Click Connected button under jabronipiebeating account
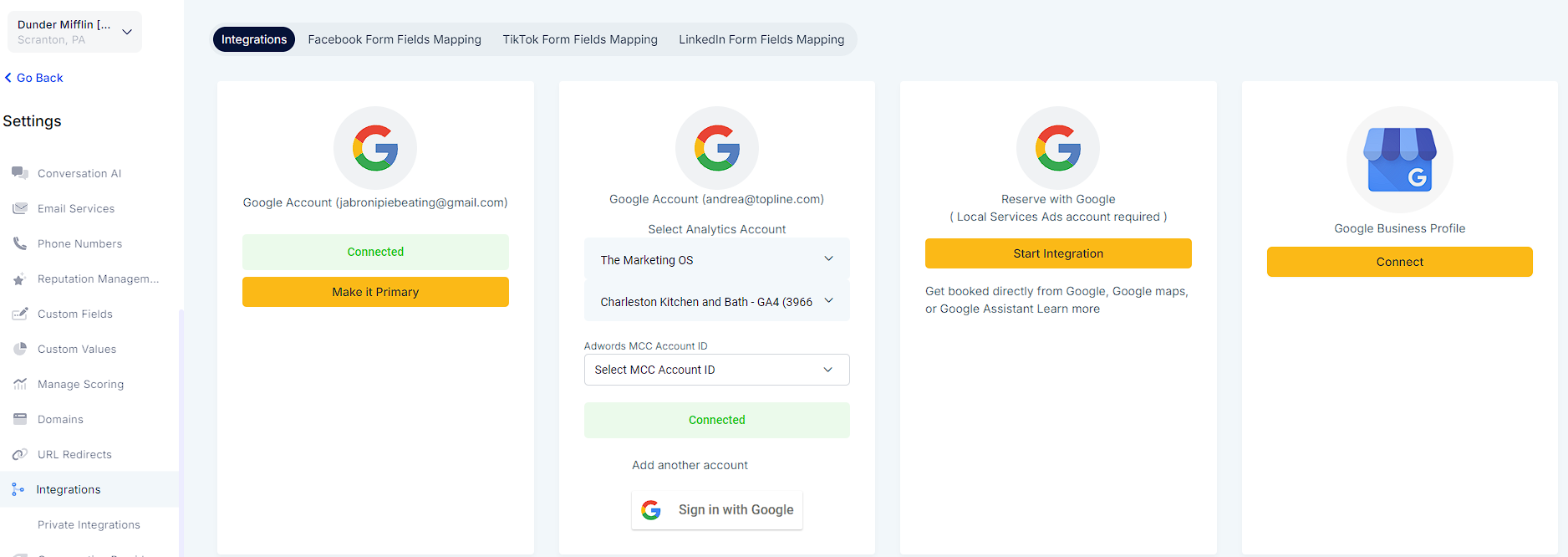Viewport: 1568px width, 557px height. [x=375, y=252]
